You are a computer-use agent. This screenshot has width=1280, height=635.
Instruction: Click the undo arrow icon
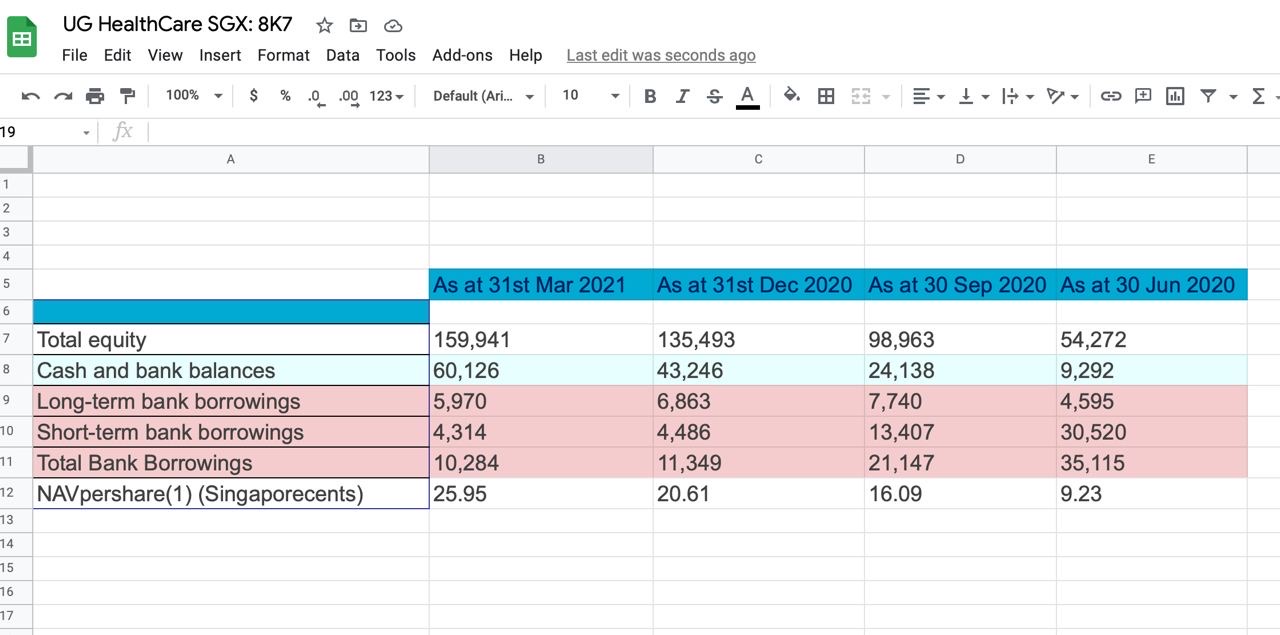(31, 96)
